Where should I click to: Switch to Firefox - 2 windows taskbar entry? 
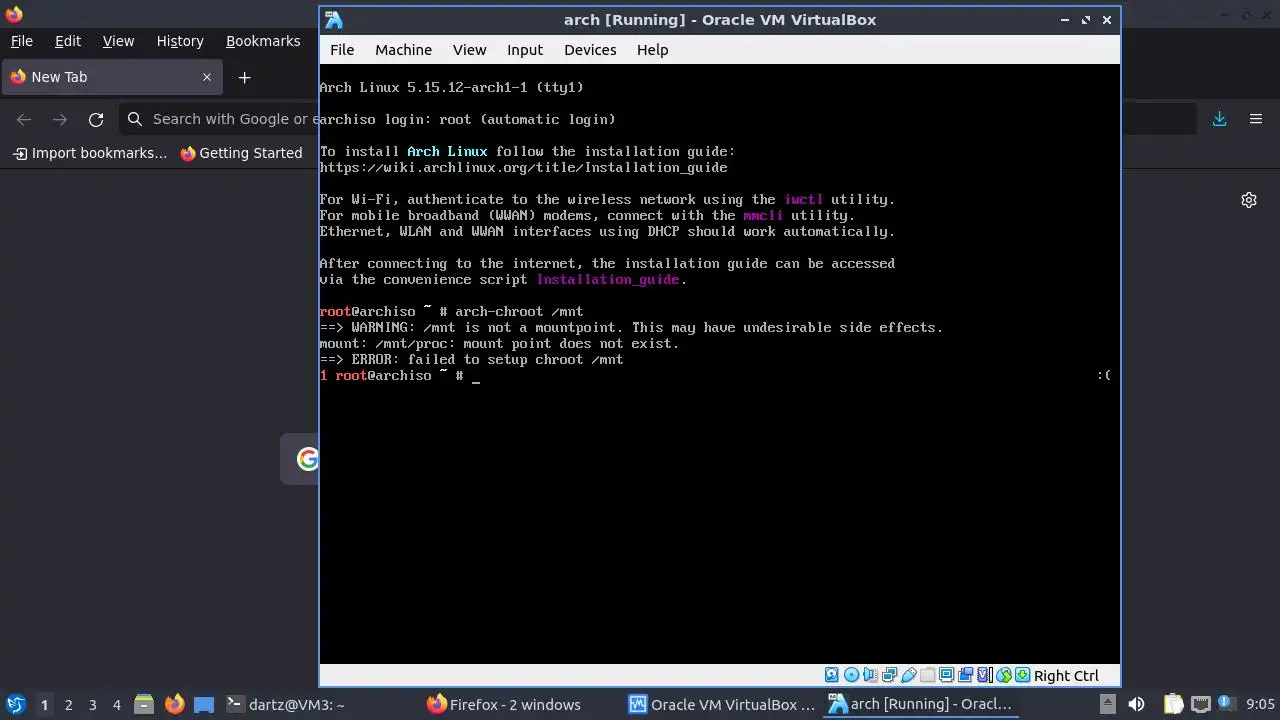[505, 705]
